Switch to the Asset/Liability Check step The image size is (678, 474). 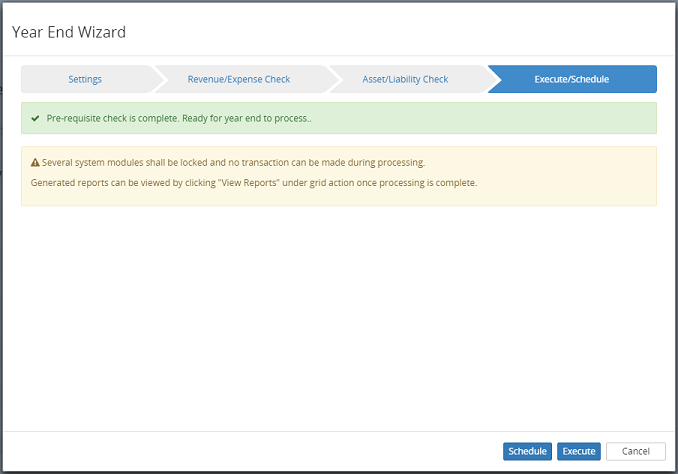pos(405,79)
